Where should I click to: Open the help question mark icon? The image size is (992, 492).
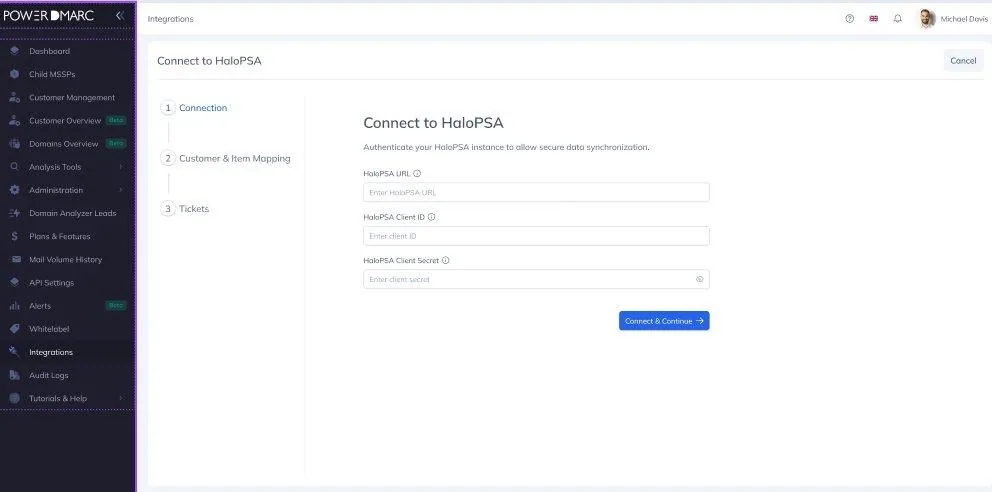850,19
